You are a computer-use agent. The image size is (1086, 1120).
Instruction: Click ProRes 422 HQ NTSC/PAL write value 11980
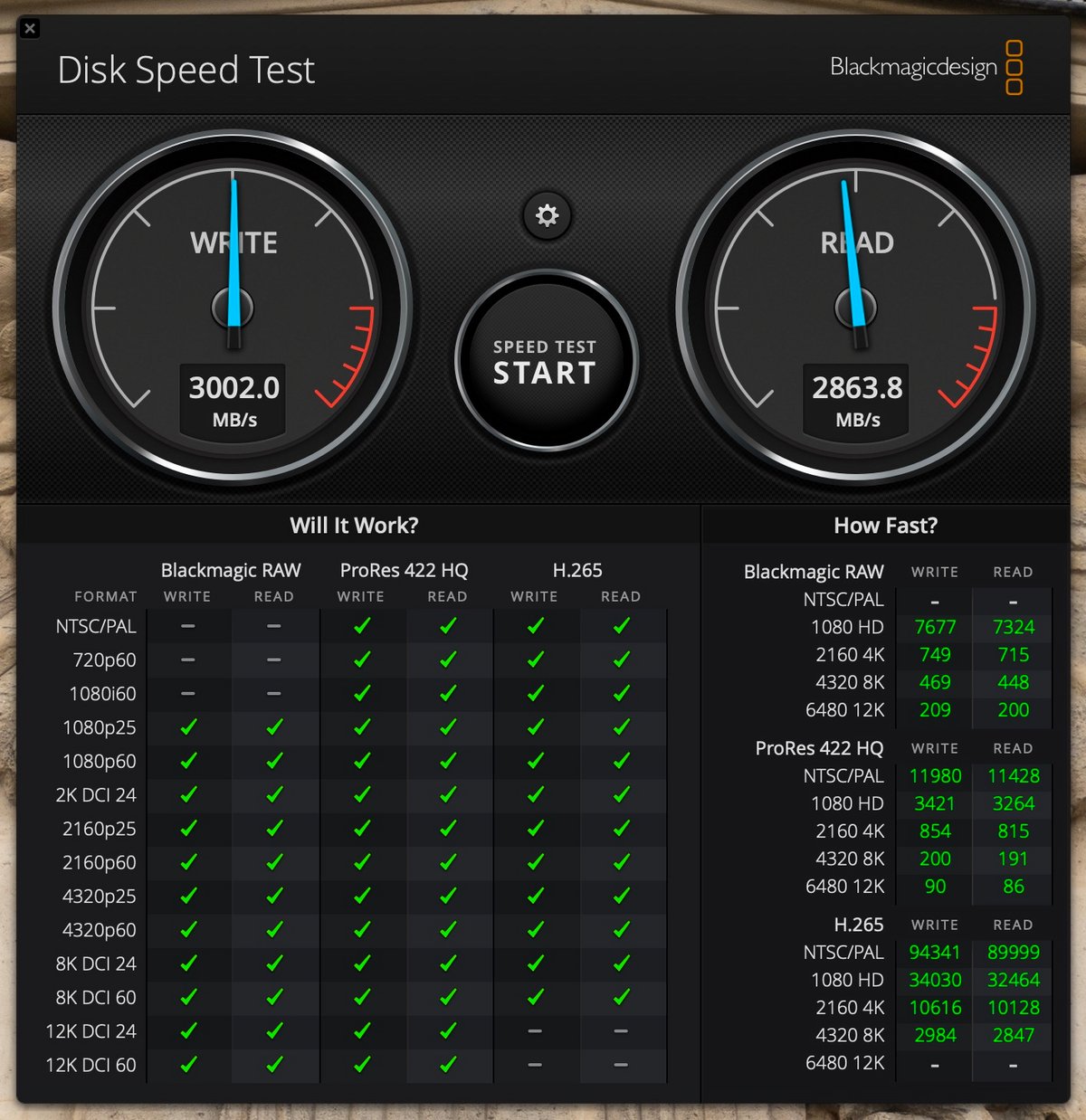pyautogui.click(x=935, y=776)
